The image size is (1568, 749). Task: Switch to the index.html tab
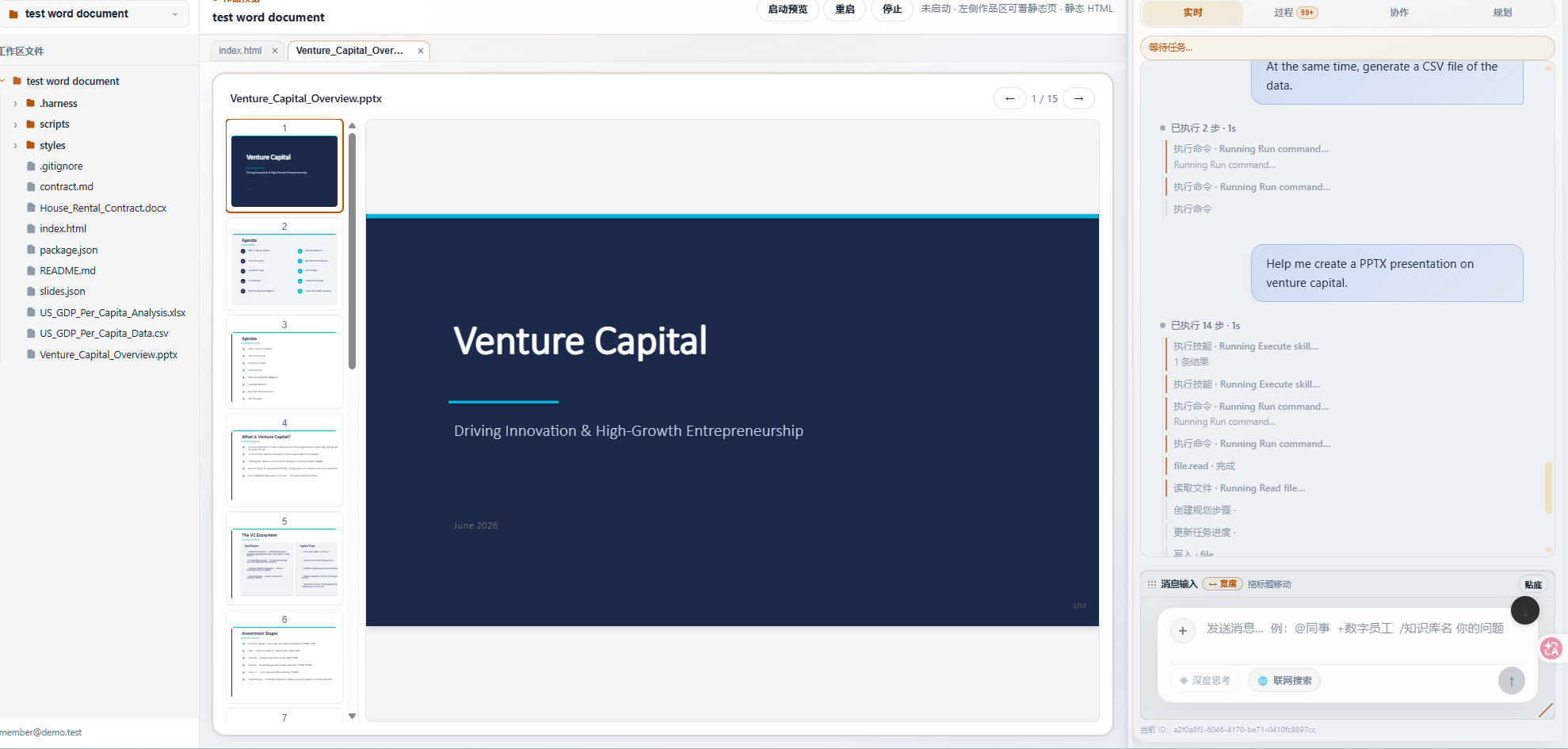[x=240, y=51]
